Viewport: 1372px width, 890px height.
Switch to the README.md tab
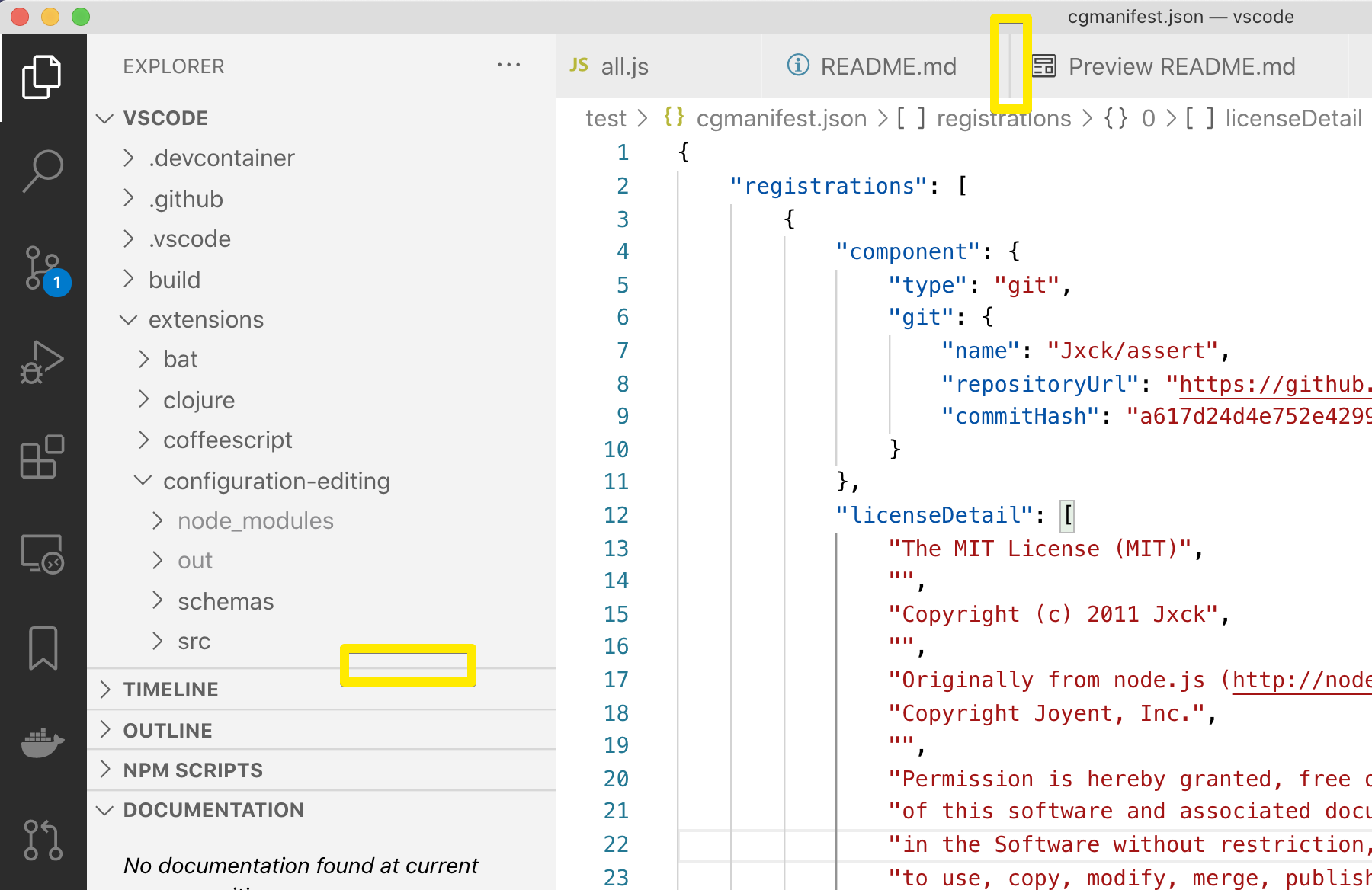(x=888, y=66)
